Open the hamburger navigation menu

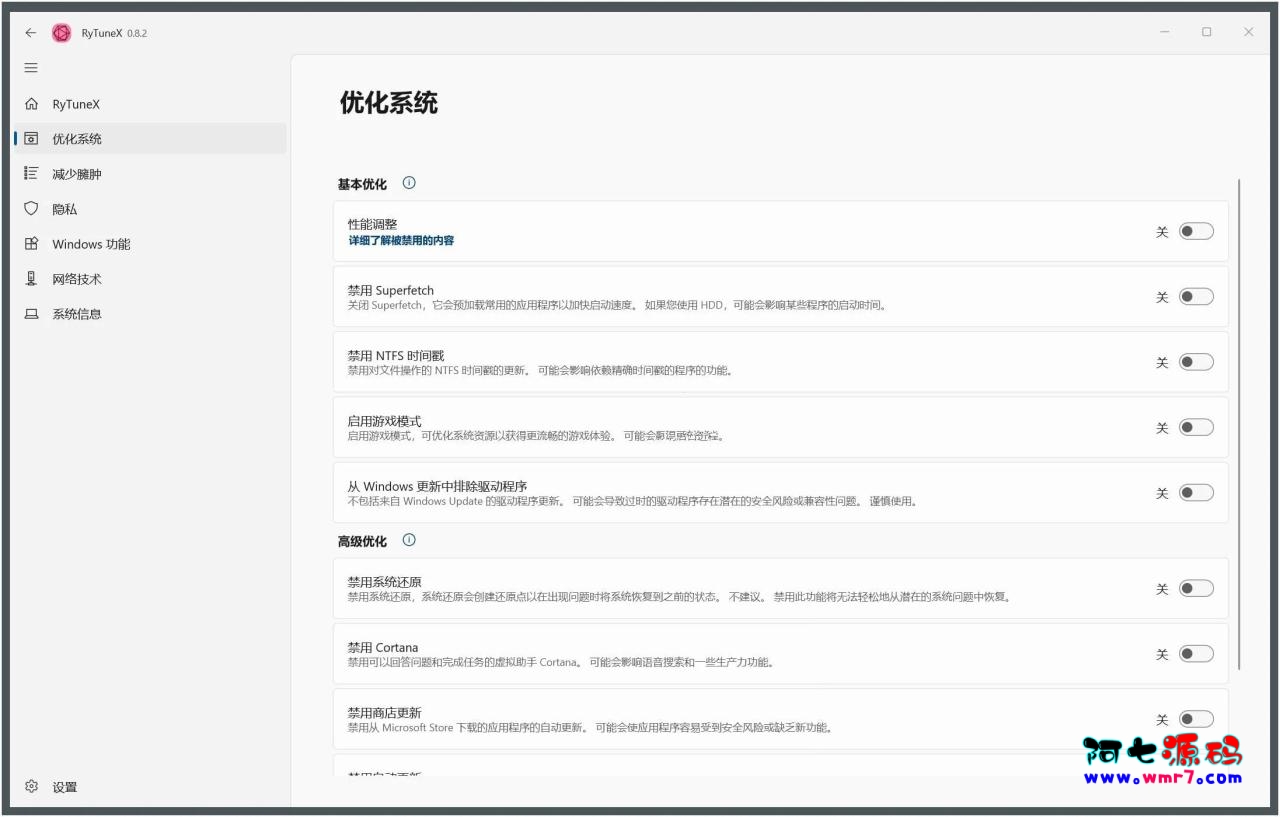(31, 68)
